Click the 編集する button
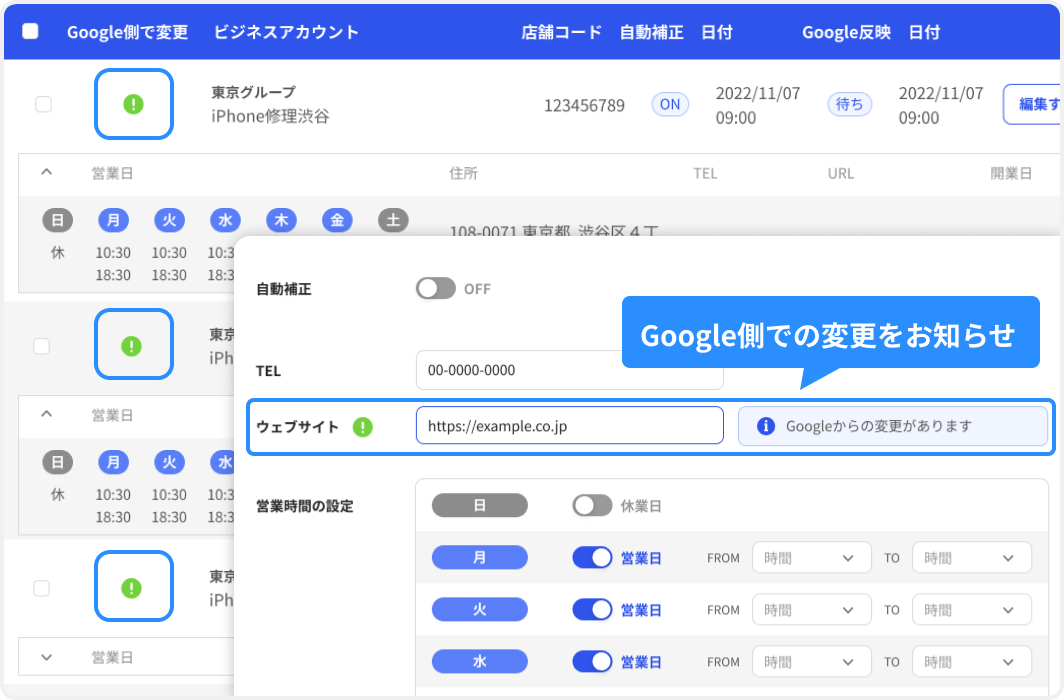This screenshot has height=700, width=1064. tap(1040, 103)
